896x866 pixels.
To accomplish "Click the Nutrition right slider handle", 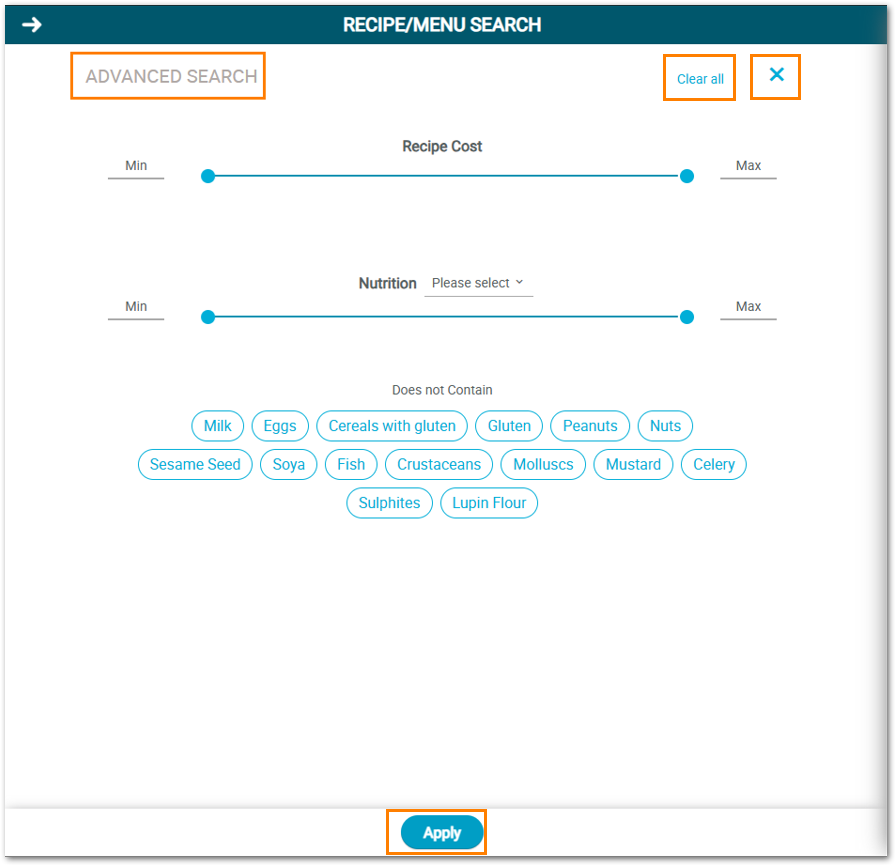I will click(687, 317).
